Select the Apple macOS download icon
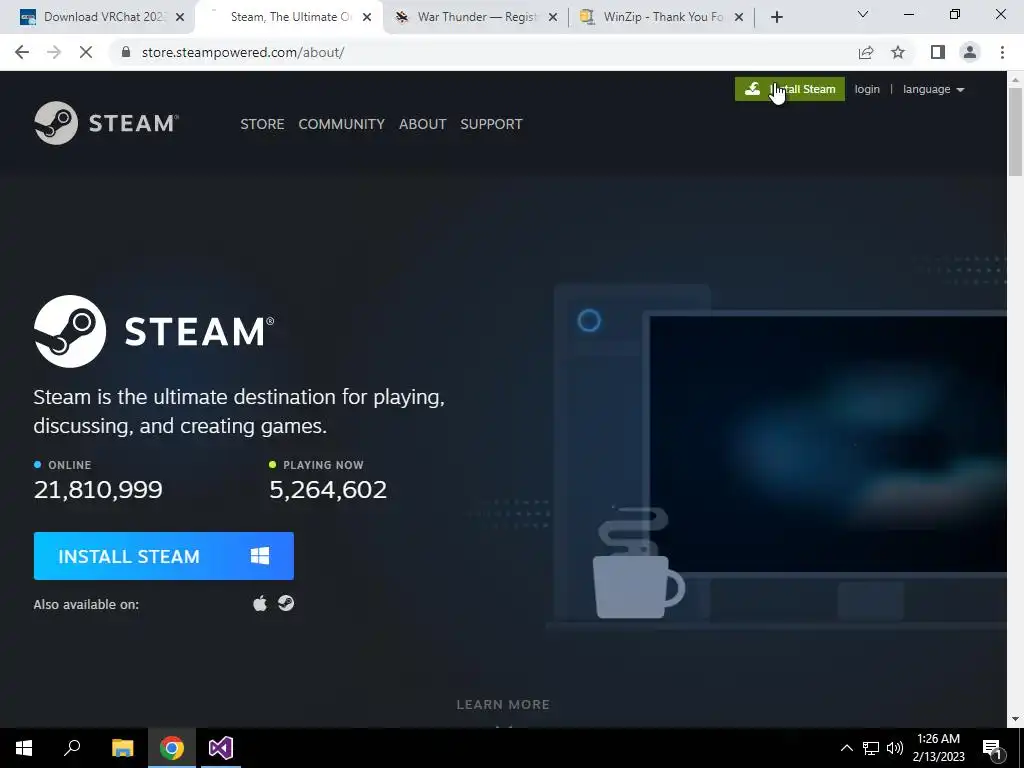This screenshot has height=768, width=1024. click(x=260, y=603)
